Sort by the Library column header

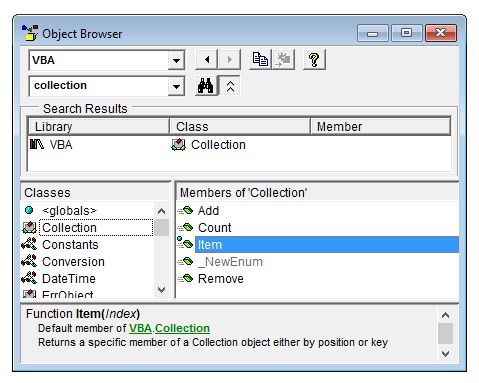[99, 127]
